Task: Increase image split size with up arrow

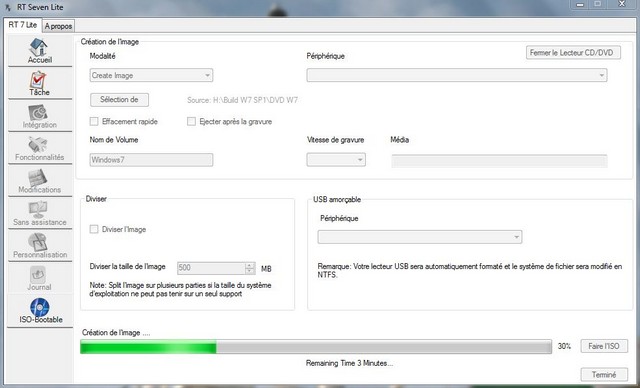Action: pos(250,265)
